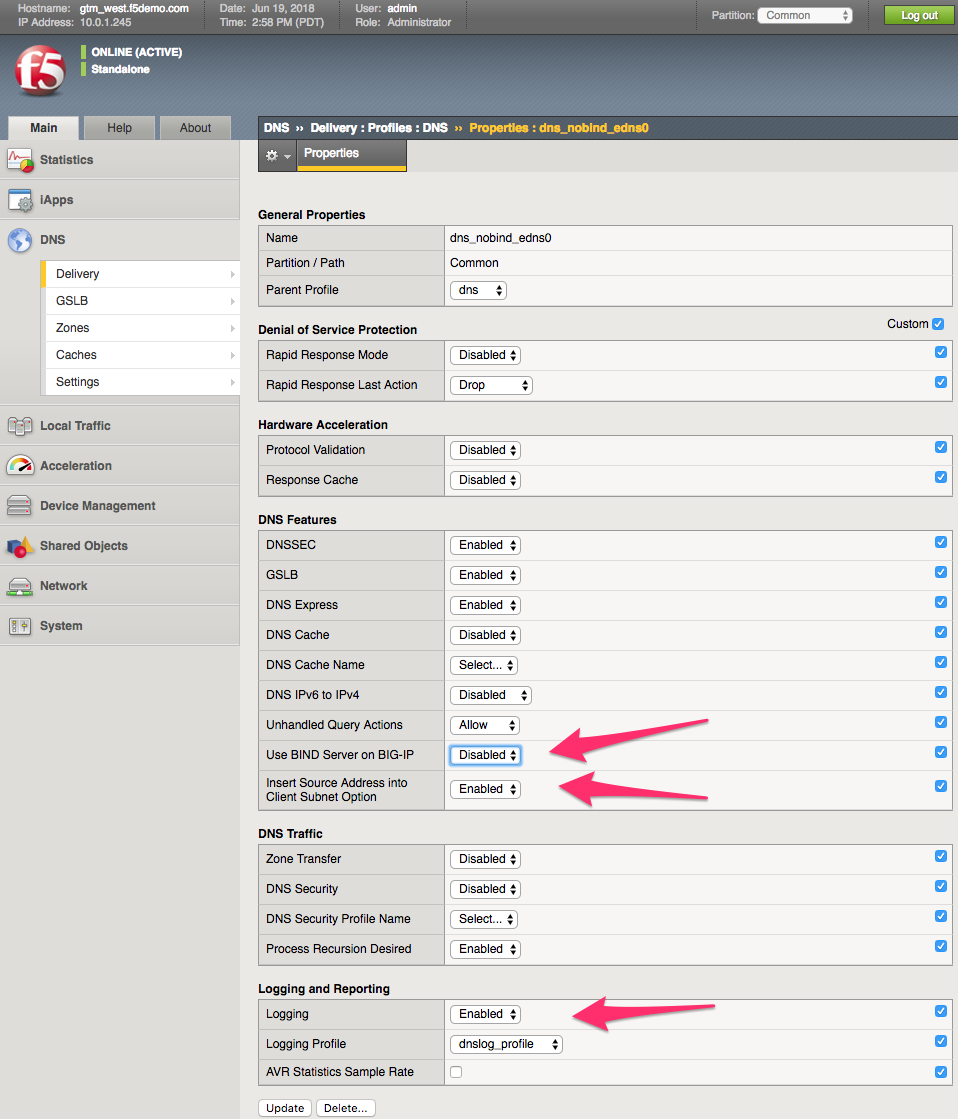Open the DNS Settings submenu
This screenshot has width=958, height=1119.
(x=141, y=383)
